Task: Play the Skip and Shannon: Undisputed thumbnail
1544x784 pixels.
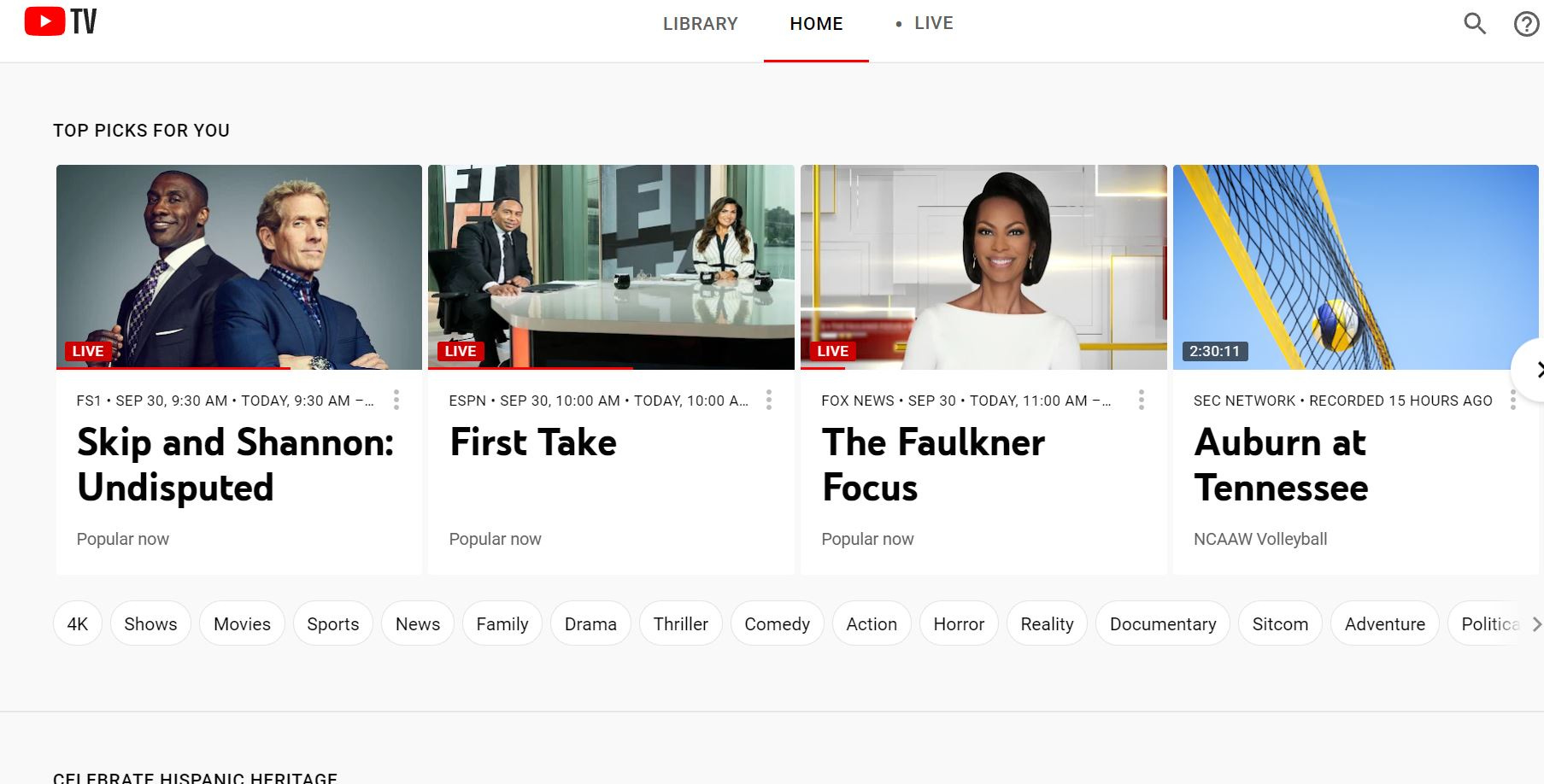Action: coord(239,267)
